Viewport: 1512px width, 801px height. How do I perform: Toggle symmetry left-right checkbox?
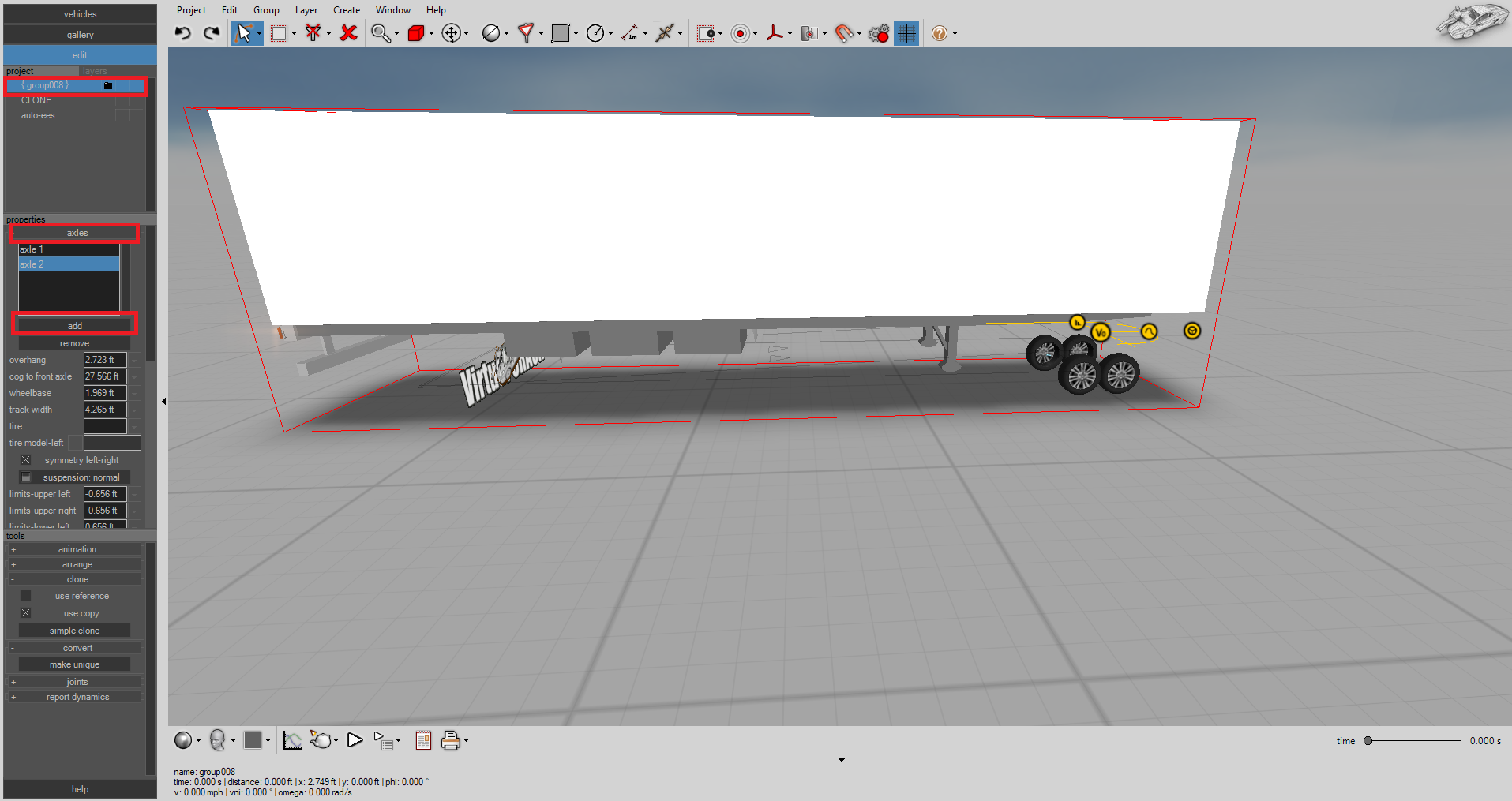(x=25, y=460)
